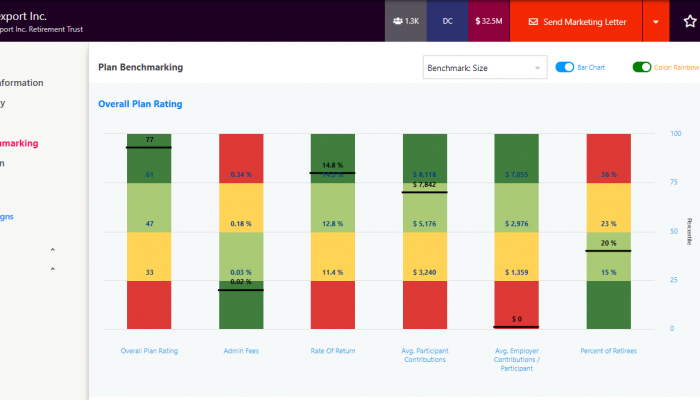Select the Benchmarking sidebar item

pos(20,143)
